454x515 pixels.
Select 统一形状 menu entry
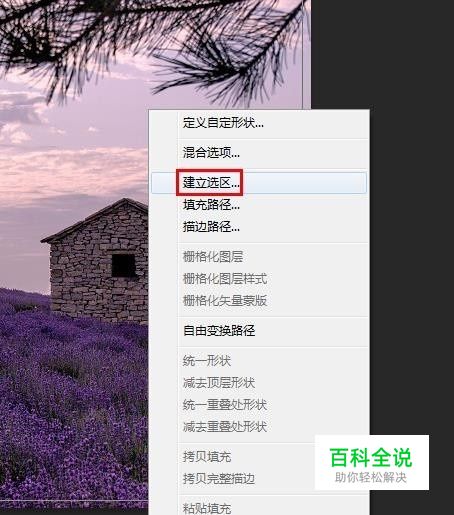259,361
